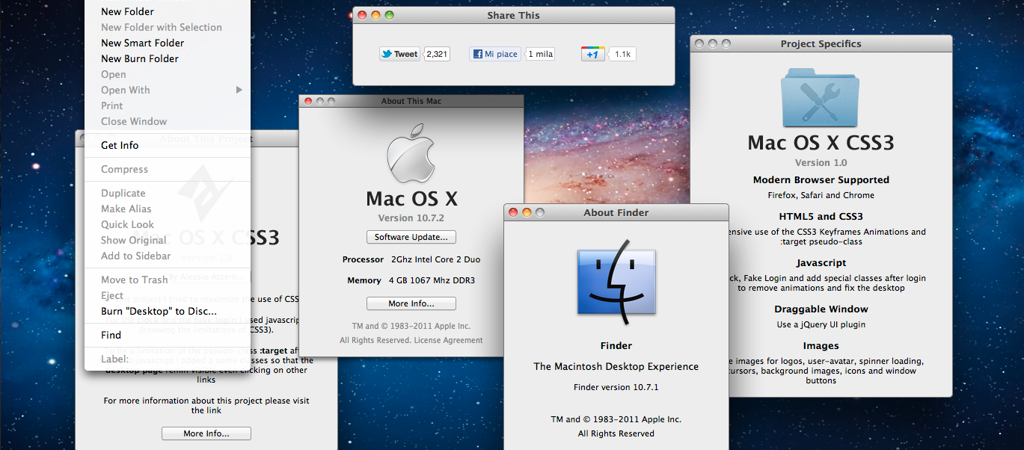
Task: Click the Tweet count bubble 2,321
Action: pyautogui.click(x=437, y=54)
